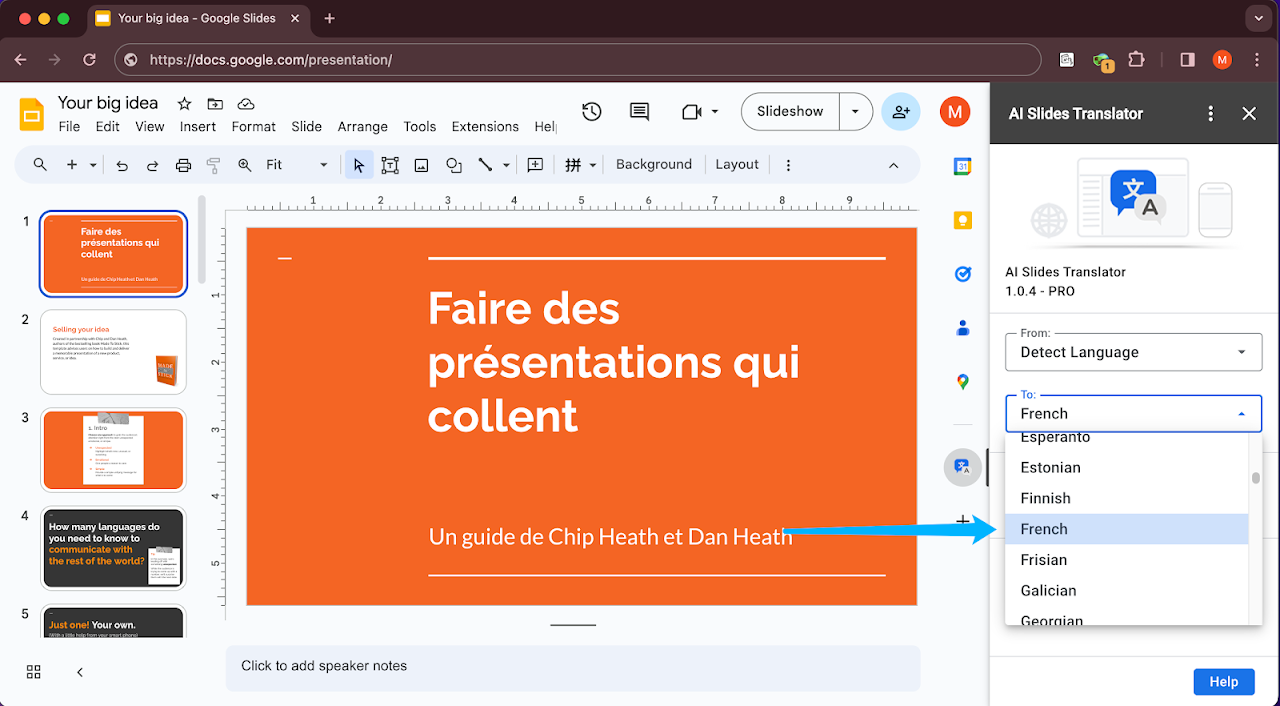This screenshot has height=706, width=1280.
Task: Expand new slide layout dropdown arrow
Action: [x=93, y=165]
